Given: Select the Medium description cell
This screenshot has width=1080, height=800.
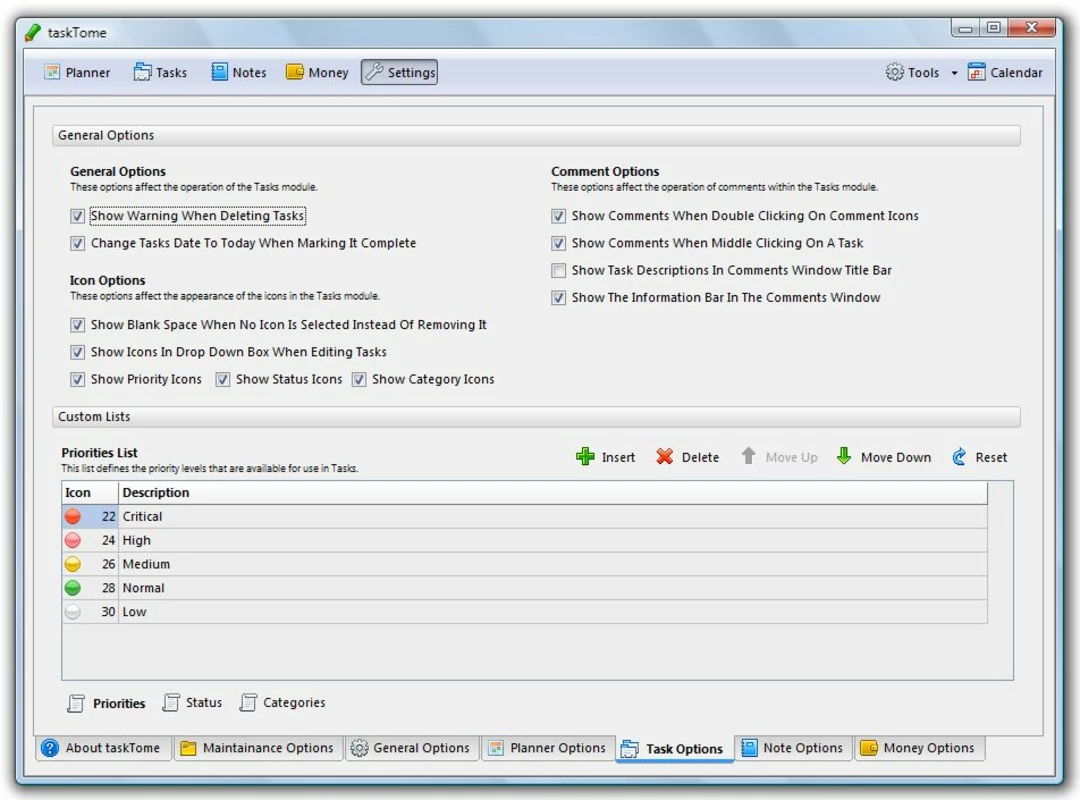Looking at the screenshot, I should pos(554,564).
